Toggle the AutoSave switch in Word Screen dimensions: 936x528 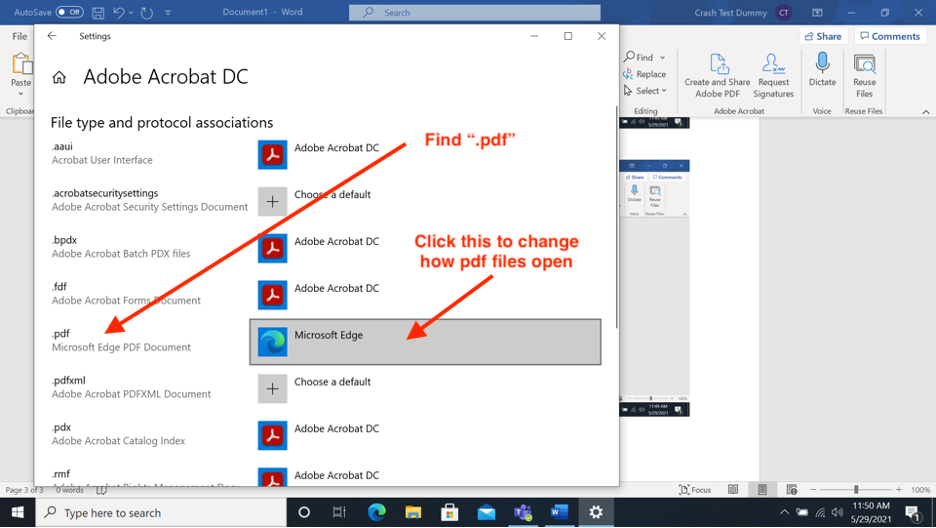pyautogui.click(x=70, y=12)
